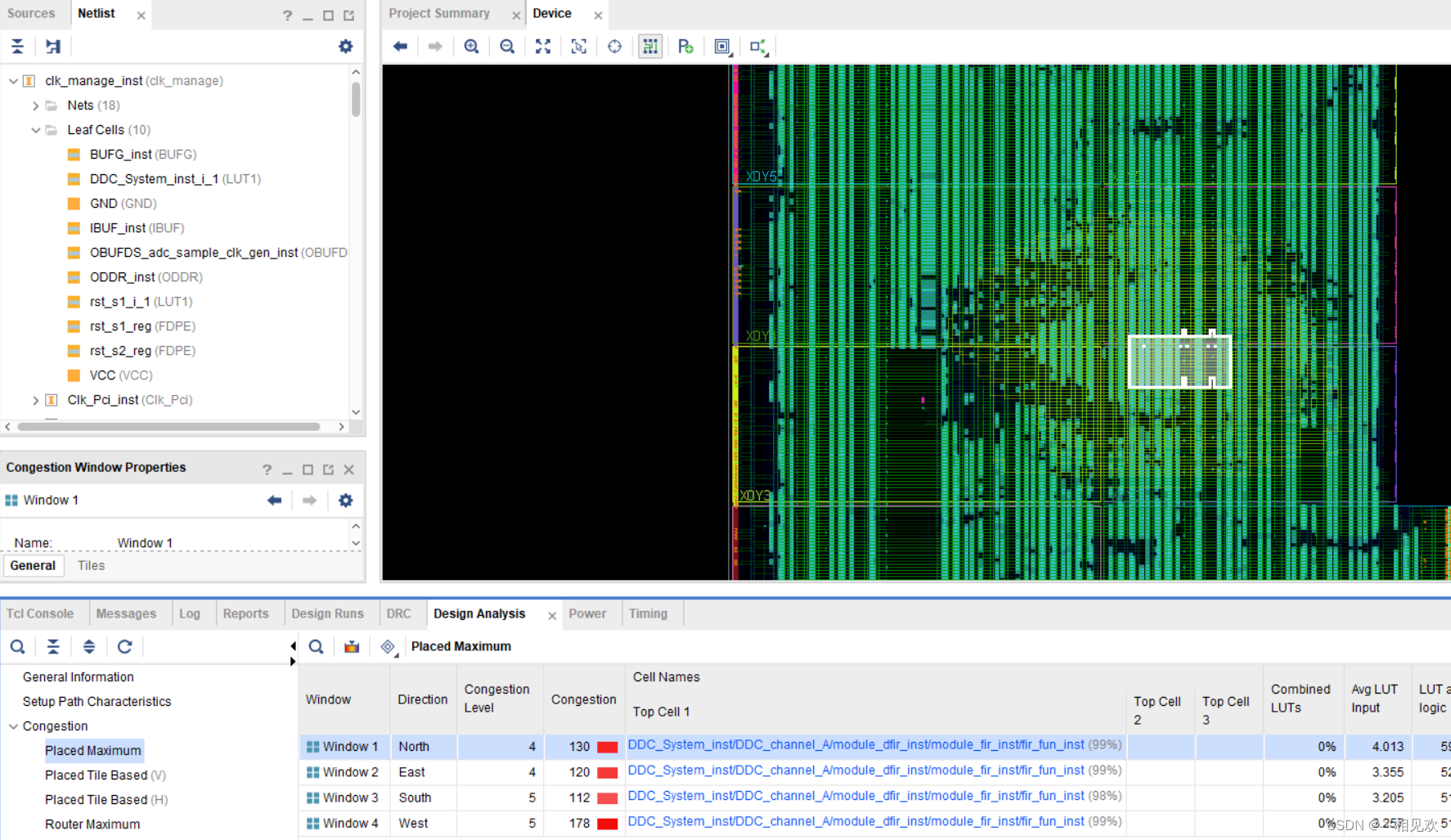Click the Collapse All icon in Netlist panel
The image size is (1451, 840).
click(17, 47)
